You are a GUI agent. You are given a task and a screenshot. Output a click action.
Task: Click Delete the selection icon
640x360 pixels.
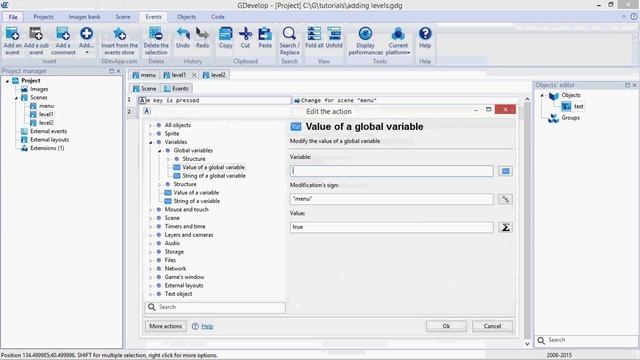point(156,34)
